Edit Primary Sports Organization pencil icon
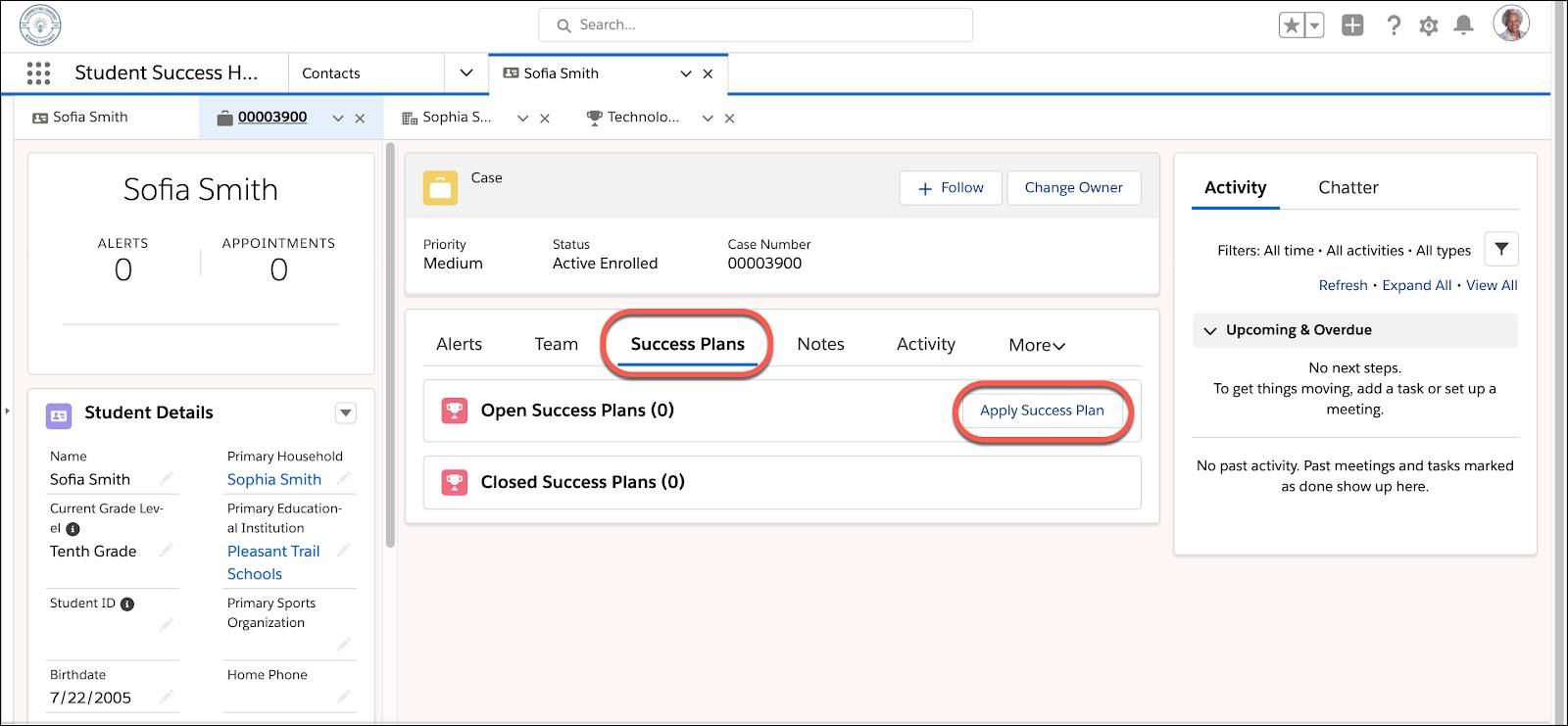This screenshot has height=726, width=1568. tap(344, 645)
